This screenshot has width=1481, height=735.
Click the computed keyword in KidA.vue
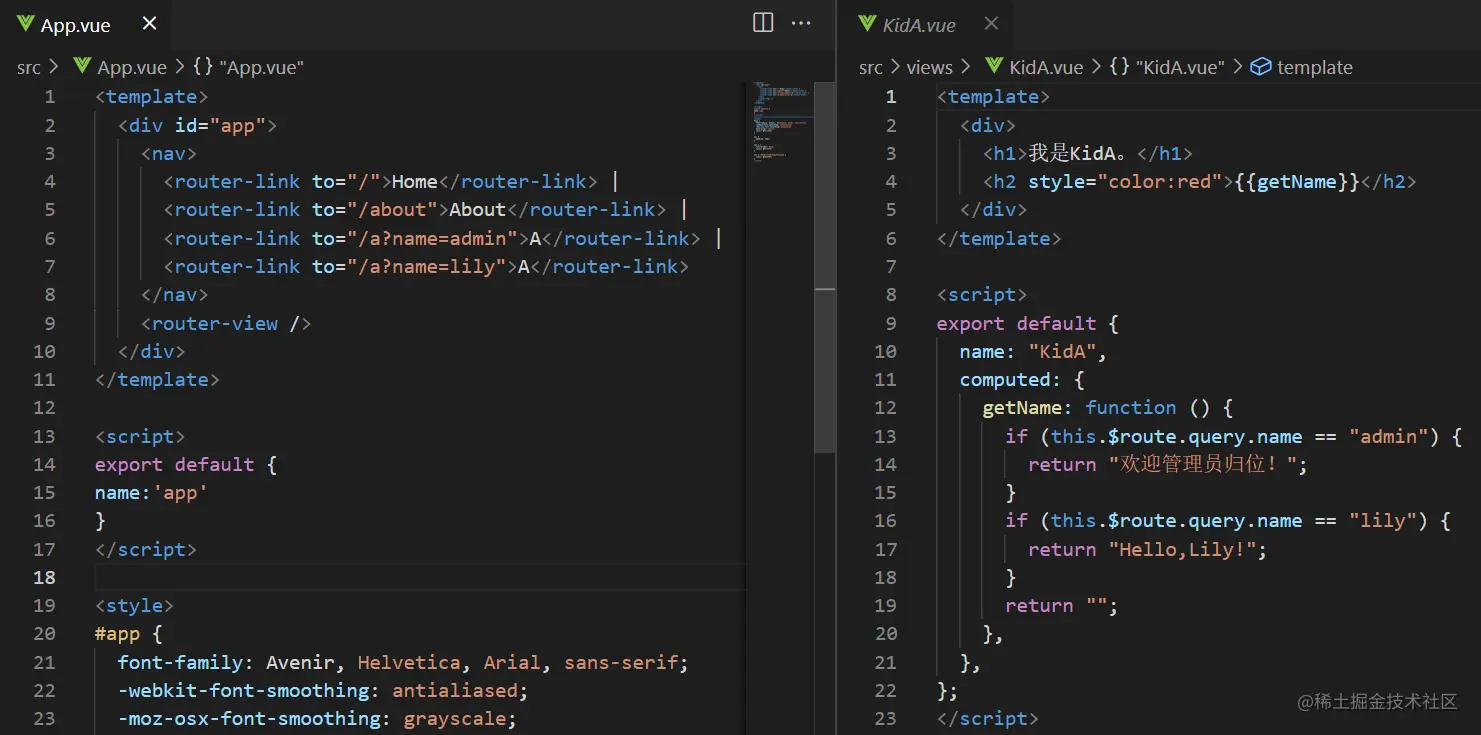pos(1005,379)
